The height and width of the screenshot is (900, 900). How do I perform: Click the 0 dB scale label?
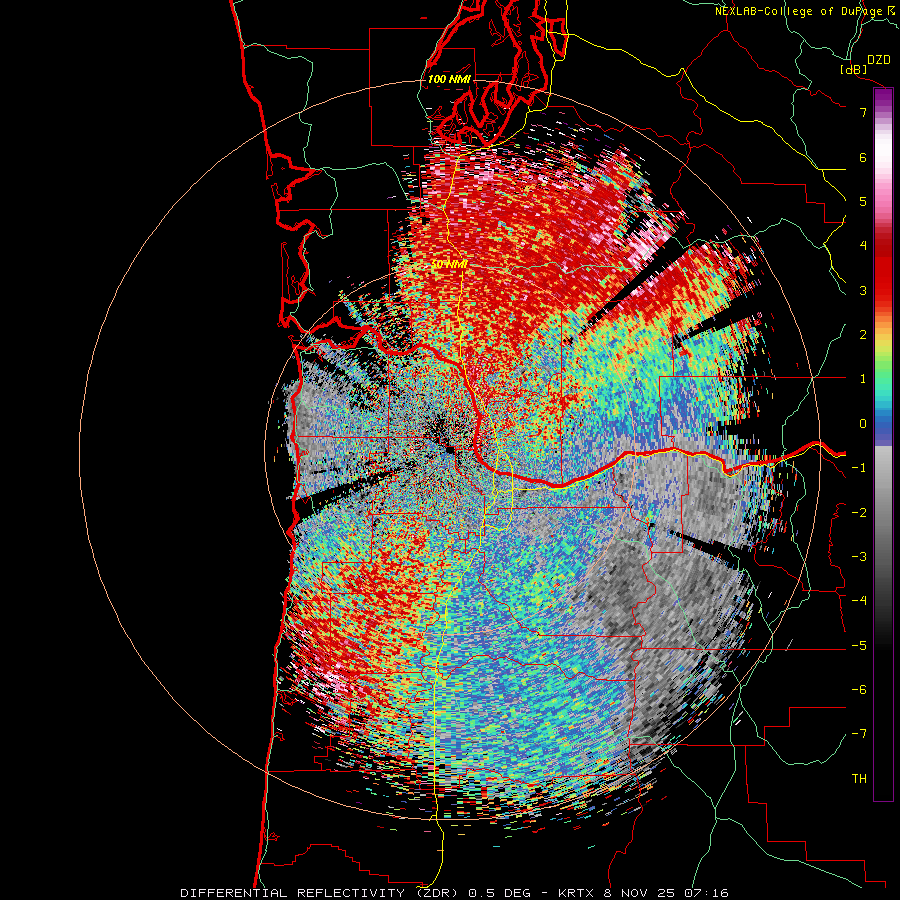[x=863, y=423]
